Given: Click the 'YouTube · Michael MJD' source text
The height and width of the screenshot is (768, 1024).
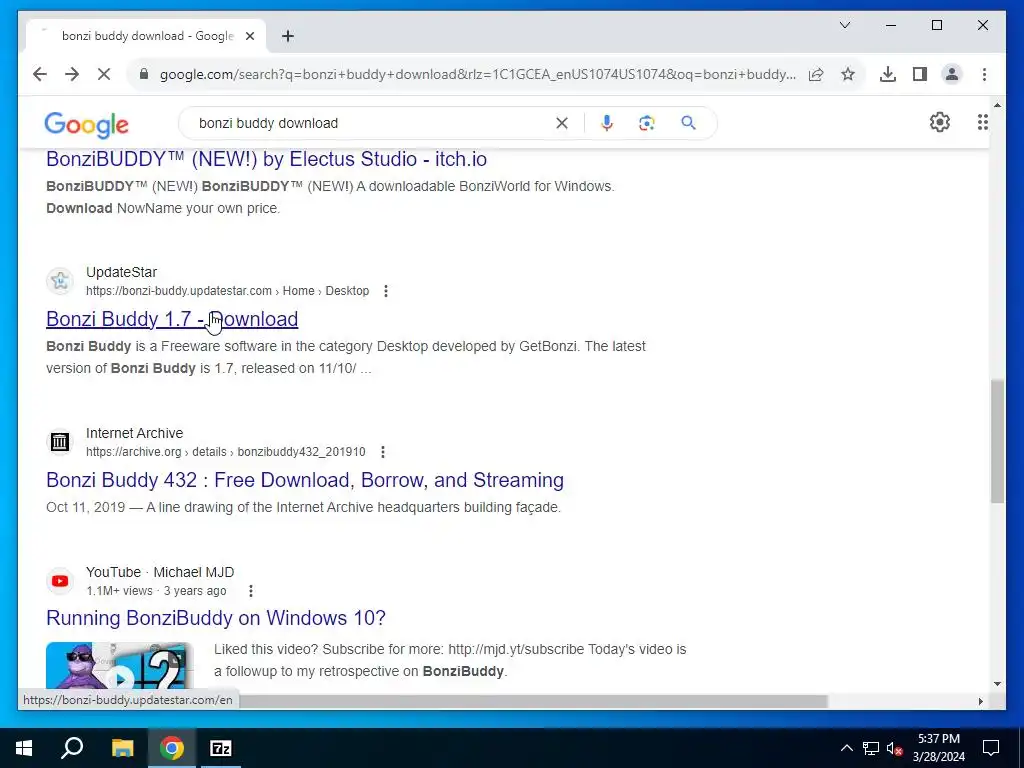Looking at the screenshot, I should tap(160, 572).
